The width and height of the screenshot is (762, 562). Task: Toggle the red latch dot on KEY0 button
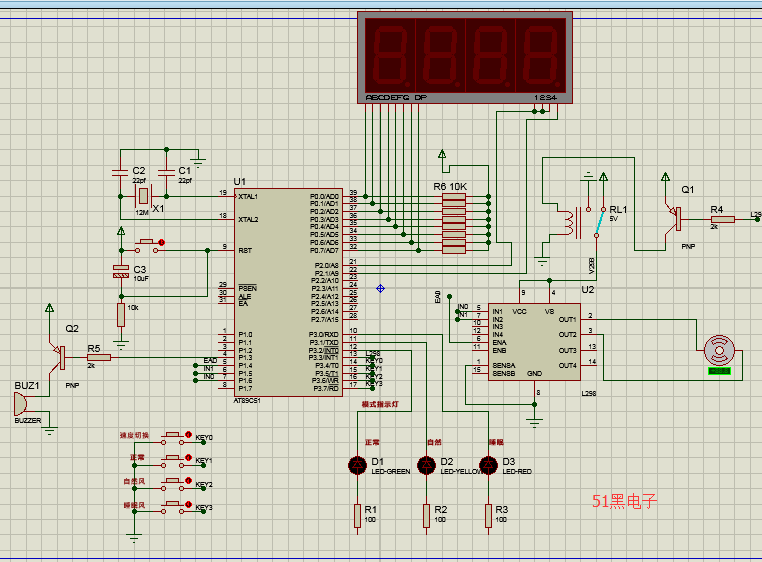[x=189, y=435]
